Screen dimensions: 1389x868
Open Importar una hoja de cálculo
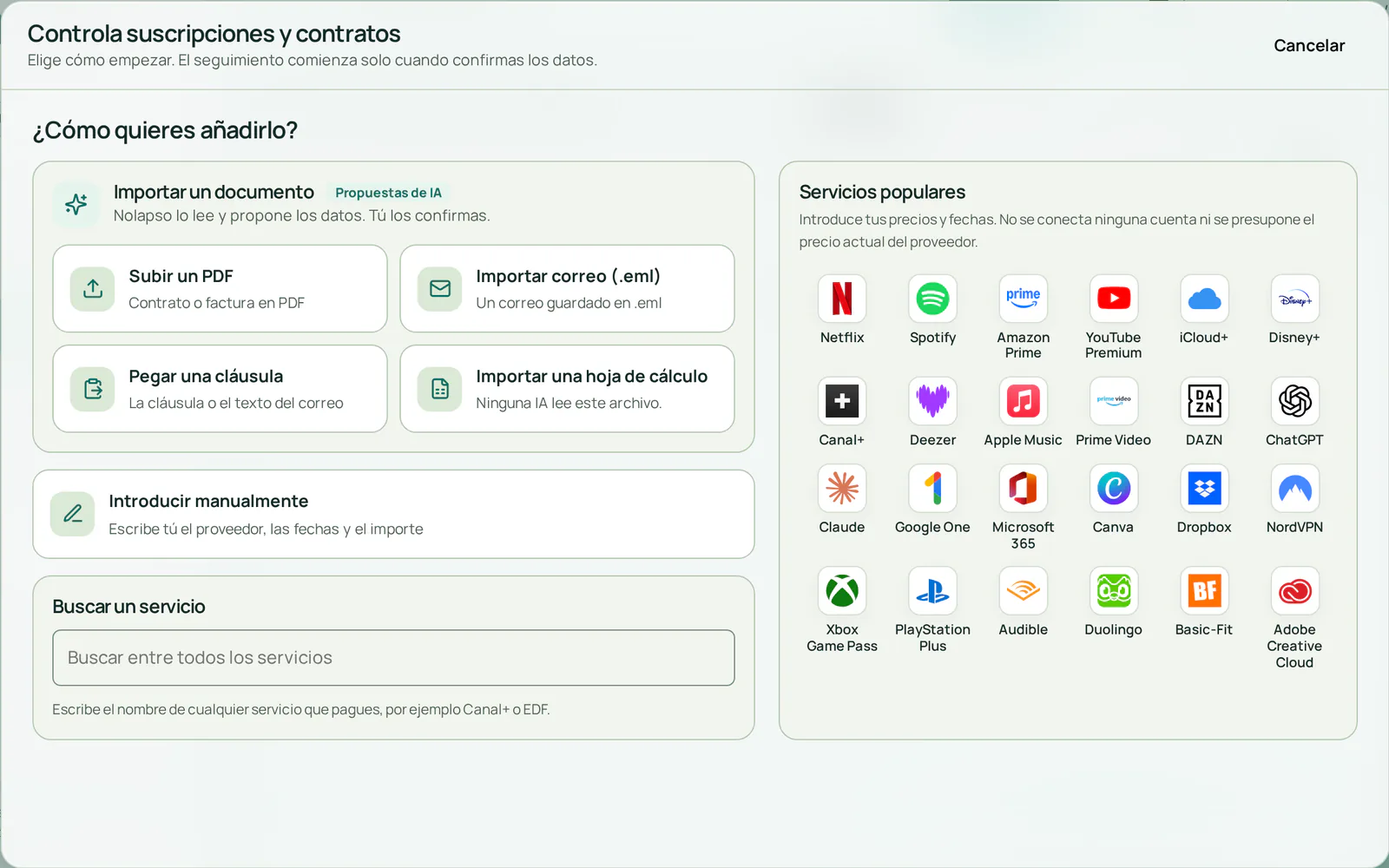click(567, 389)
